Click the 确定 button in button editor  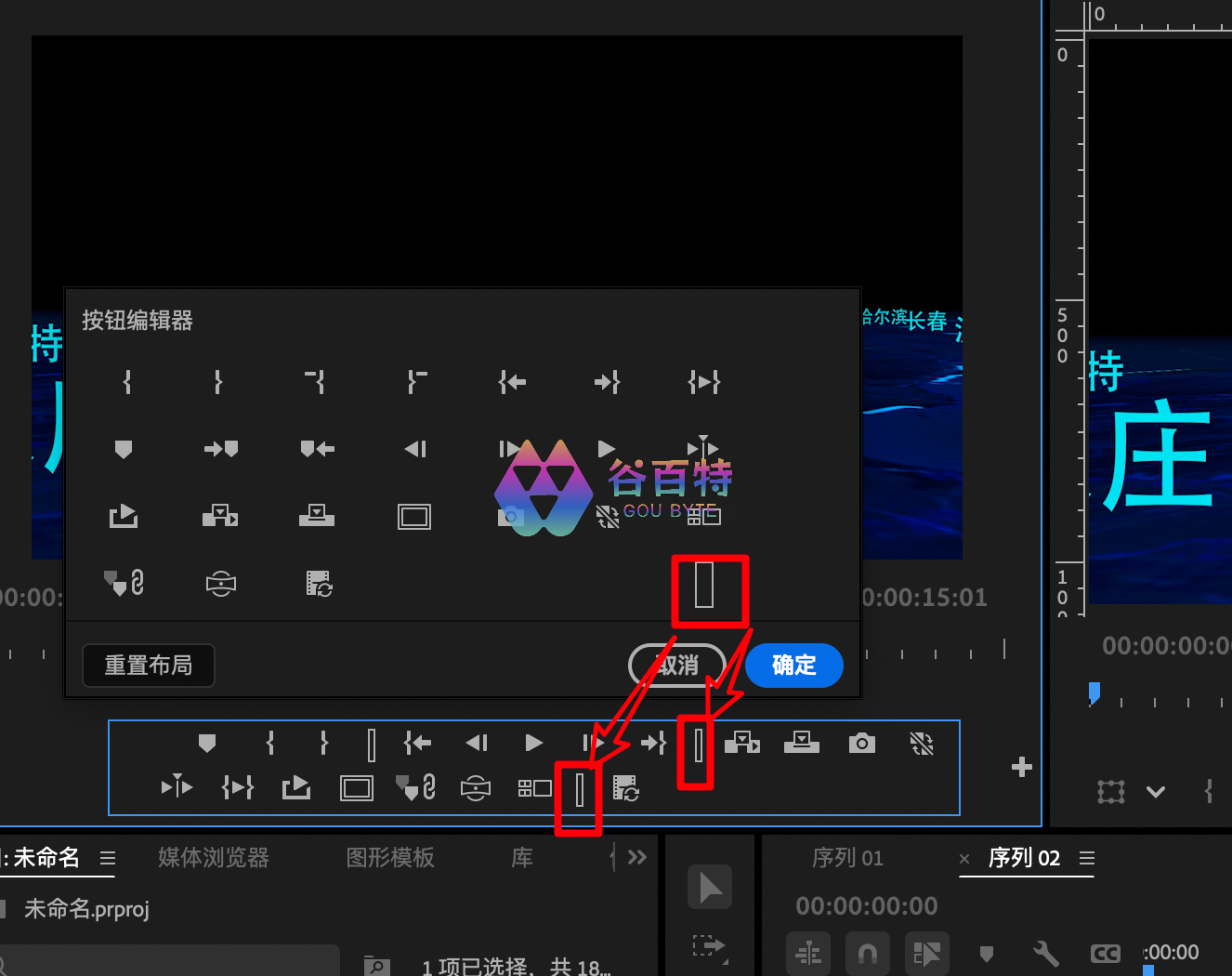793,666
